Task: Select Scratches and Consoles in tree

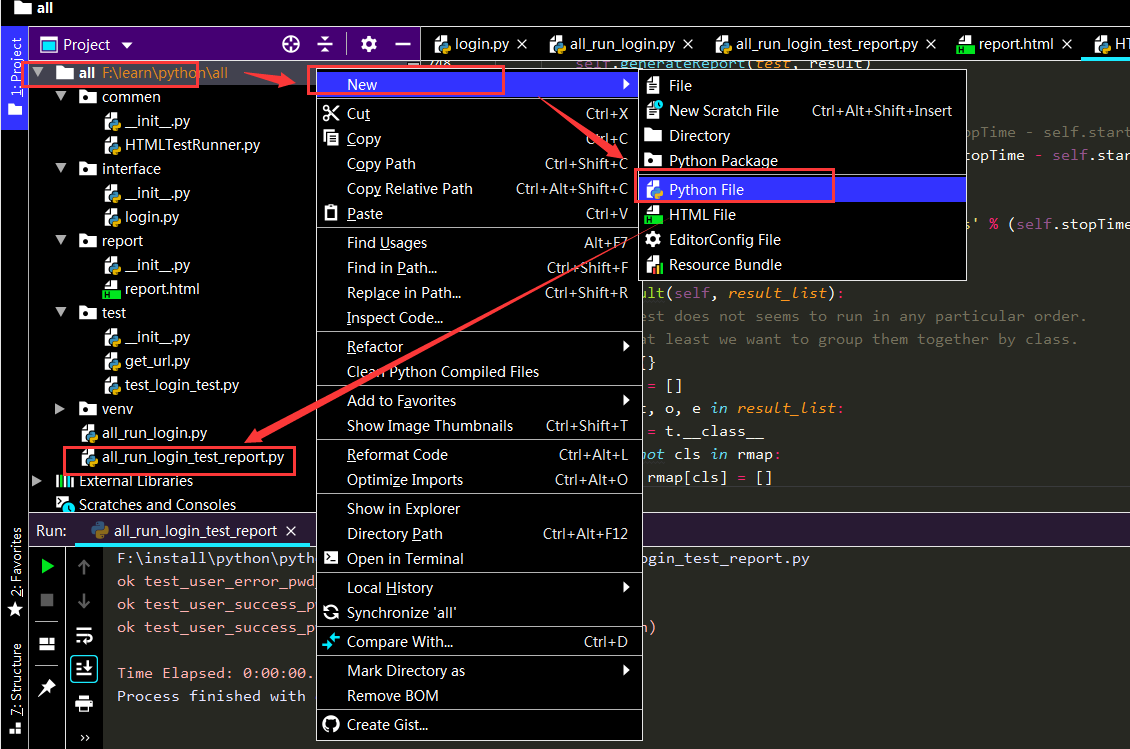Action: point(157,505)
